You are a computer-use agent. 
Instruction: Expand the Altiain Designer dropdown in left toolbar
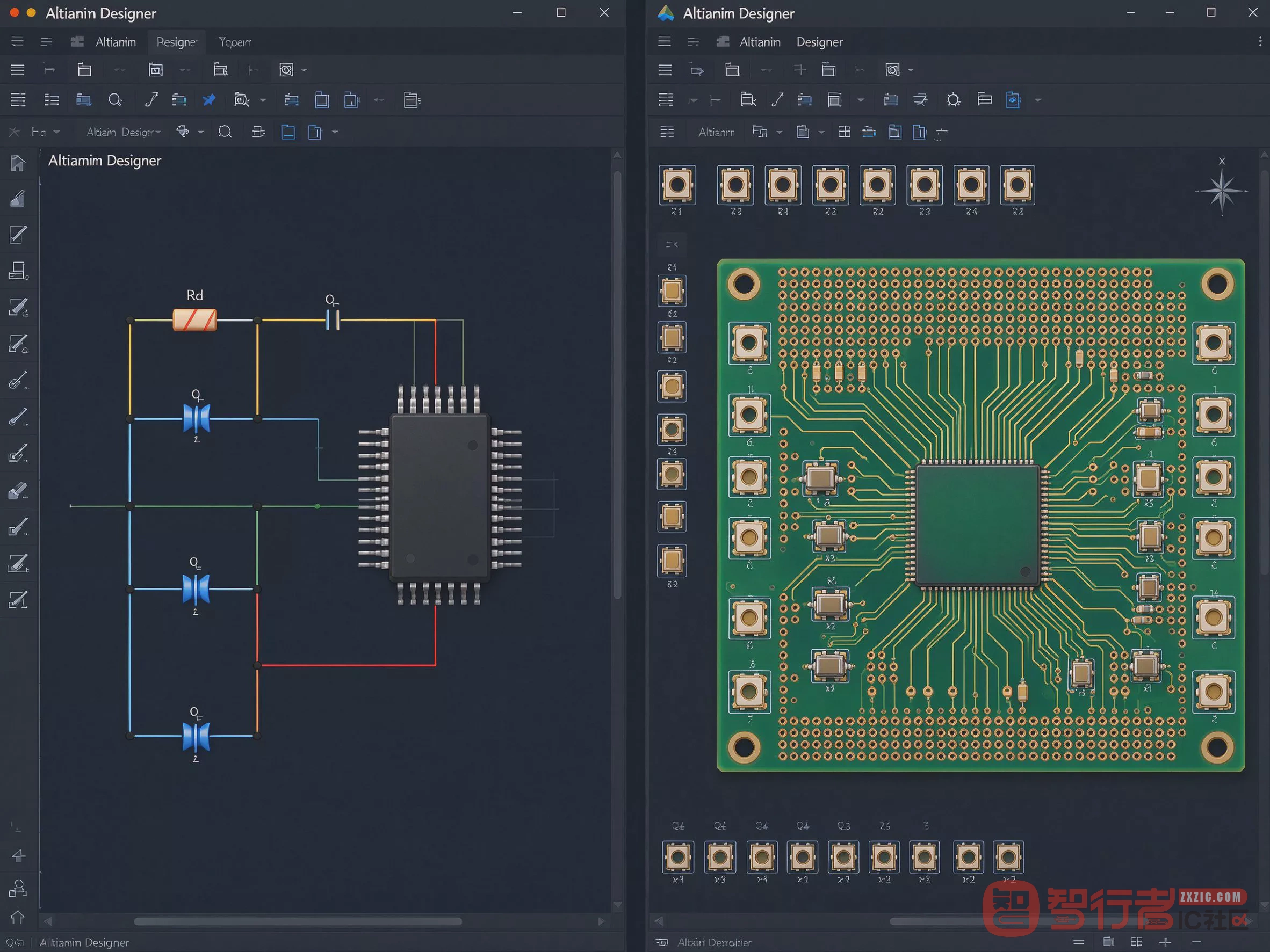click(x=124, y=132)
